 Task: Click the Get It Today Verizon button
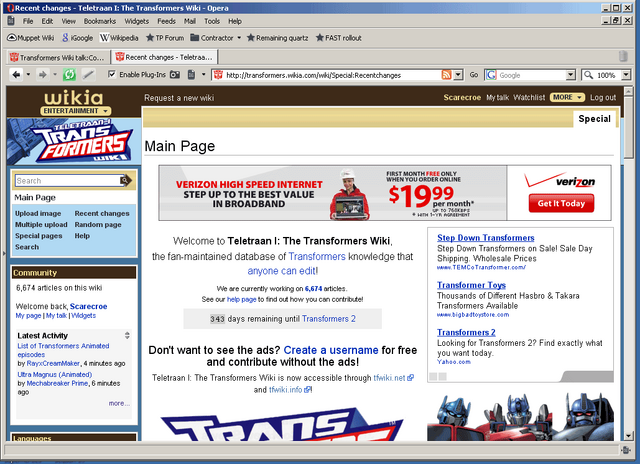click(561, 203)
